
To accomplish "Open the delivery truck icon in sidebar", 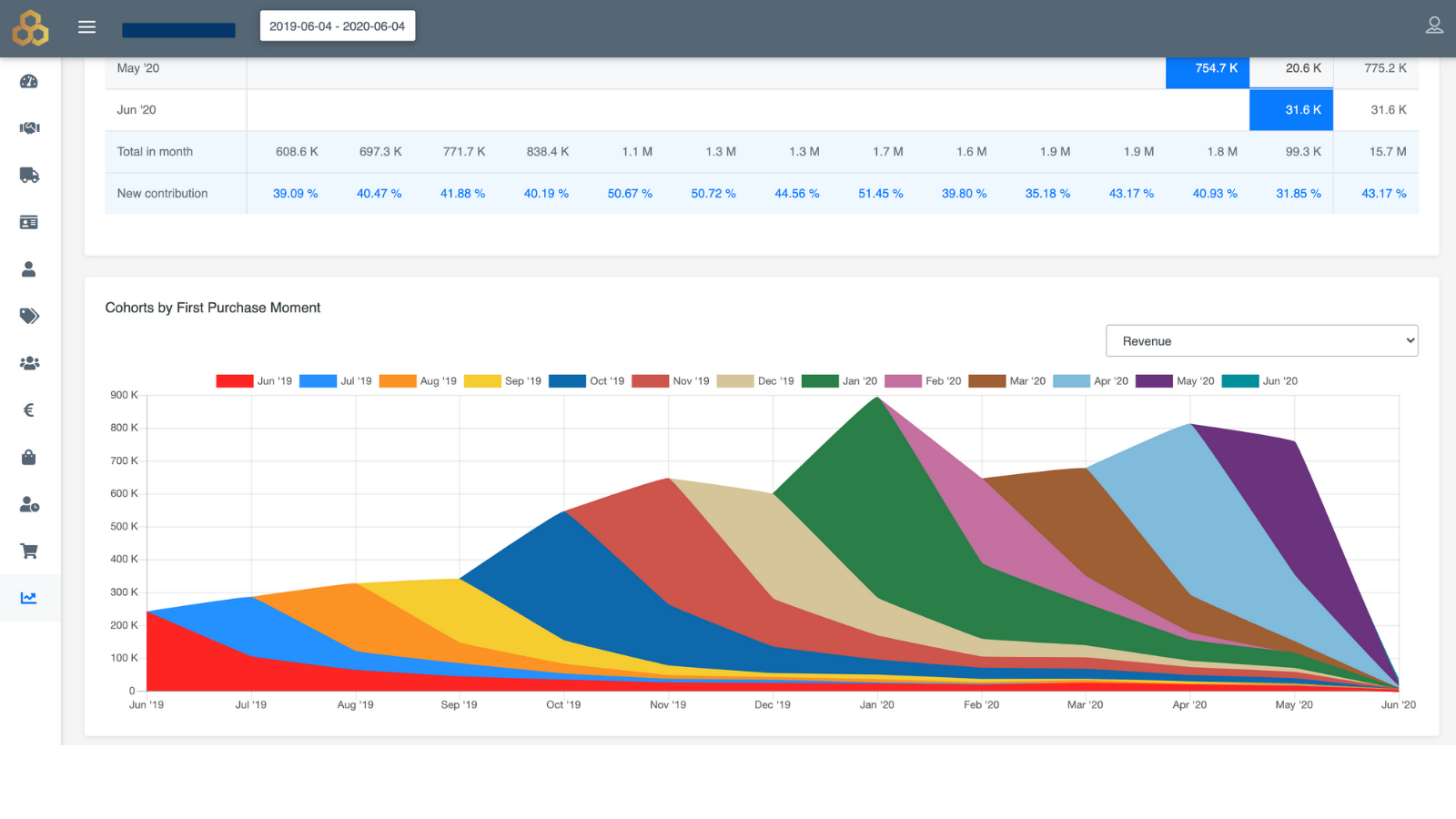I will coord(29,176).
